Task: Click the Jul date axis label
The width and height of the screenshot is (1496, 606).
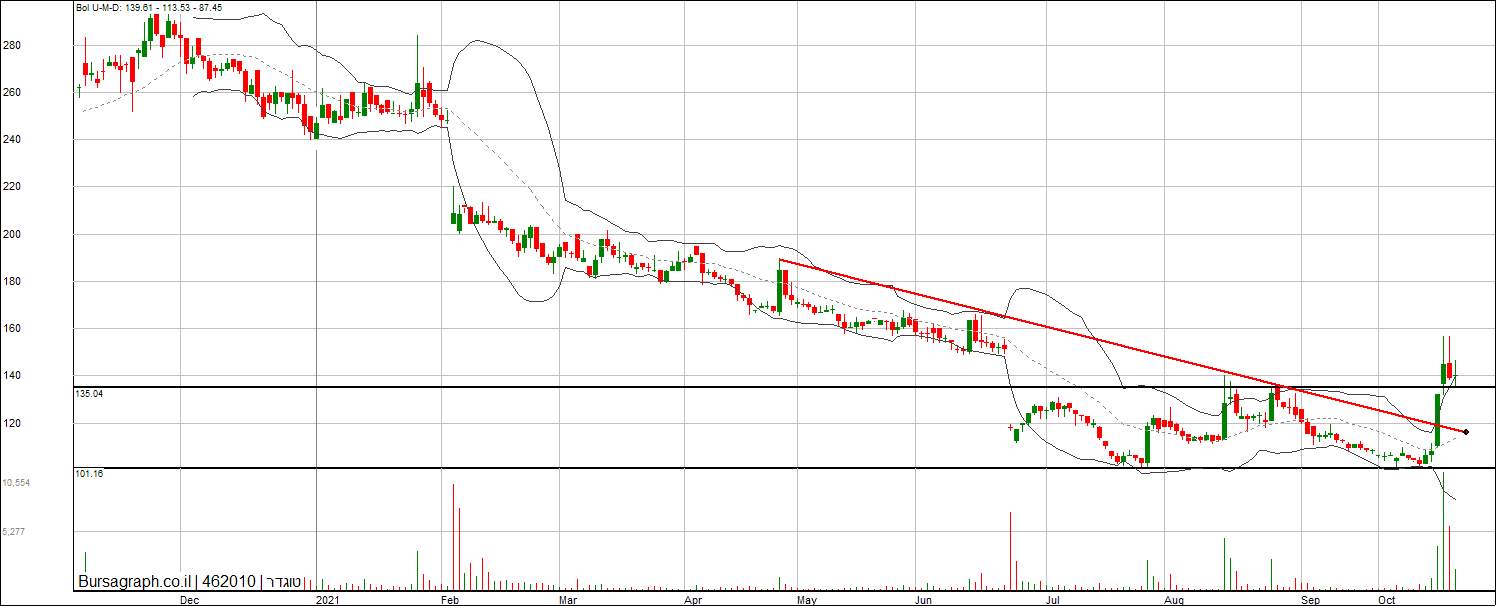Action: point(1053,600)
